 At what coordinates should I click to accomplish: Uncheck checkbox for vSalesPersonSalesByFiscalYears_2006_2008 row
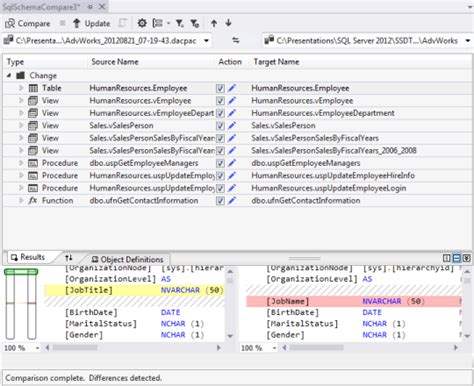point(220,151)
